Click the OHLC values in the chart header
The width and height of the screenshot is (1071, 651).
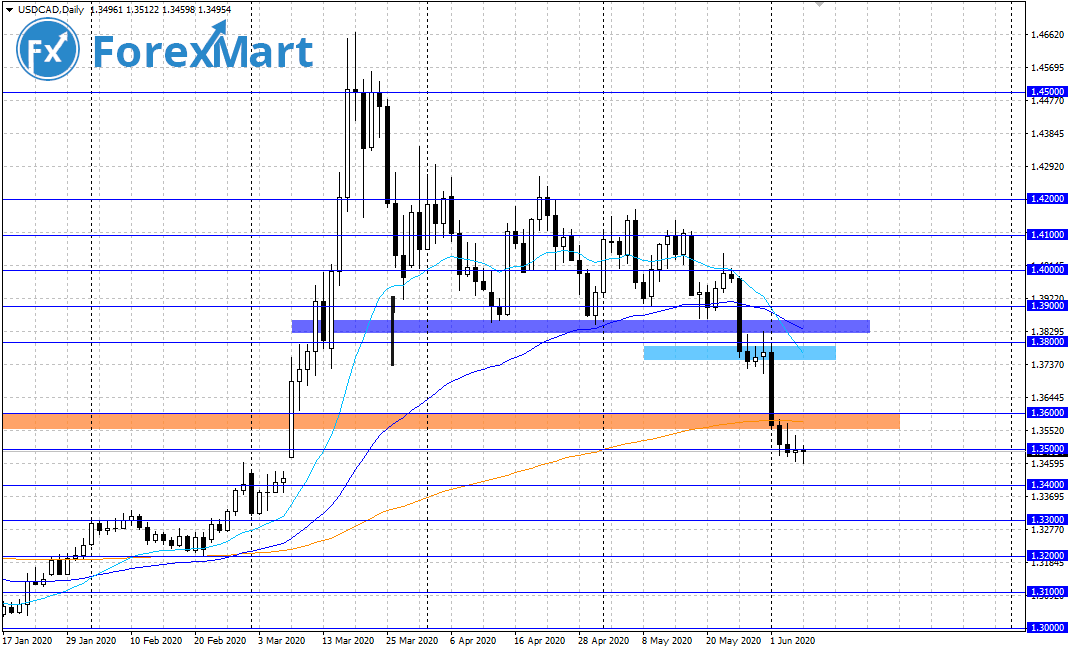pos(161,10)
